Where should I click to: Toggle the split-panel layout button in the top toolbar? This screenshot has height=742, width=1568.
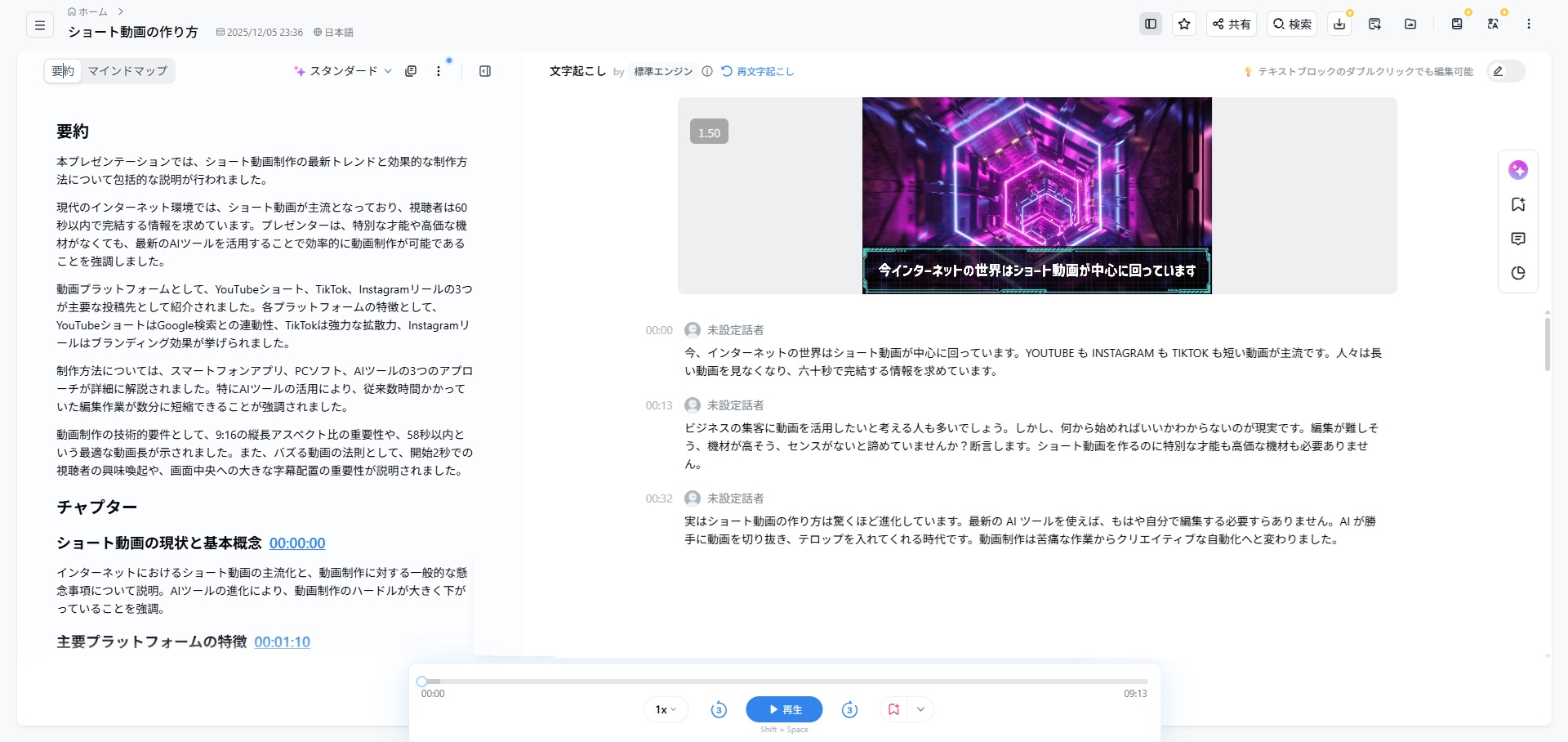pyautogui.click(x=1151, y=25)
